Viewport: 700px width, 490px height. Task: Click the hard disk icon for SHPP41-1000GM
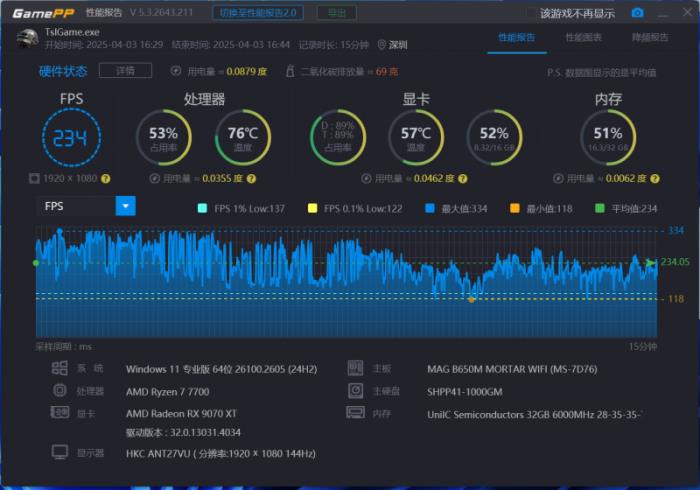355,390
